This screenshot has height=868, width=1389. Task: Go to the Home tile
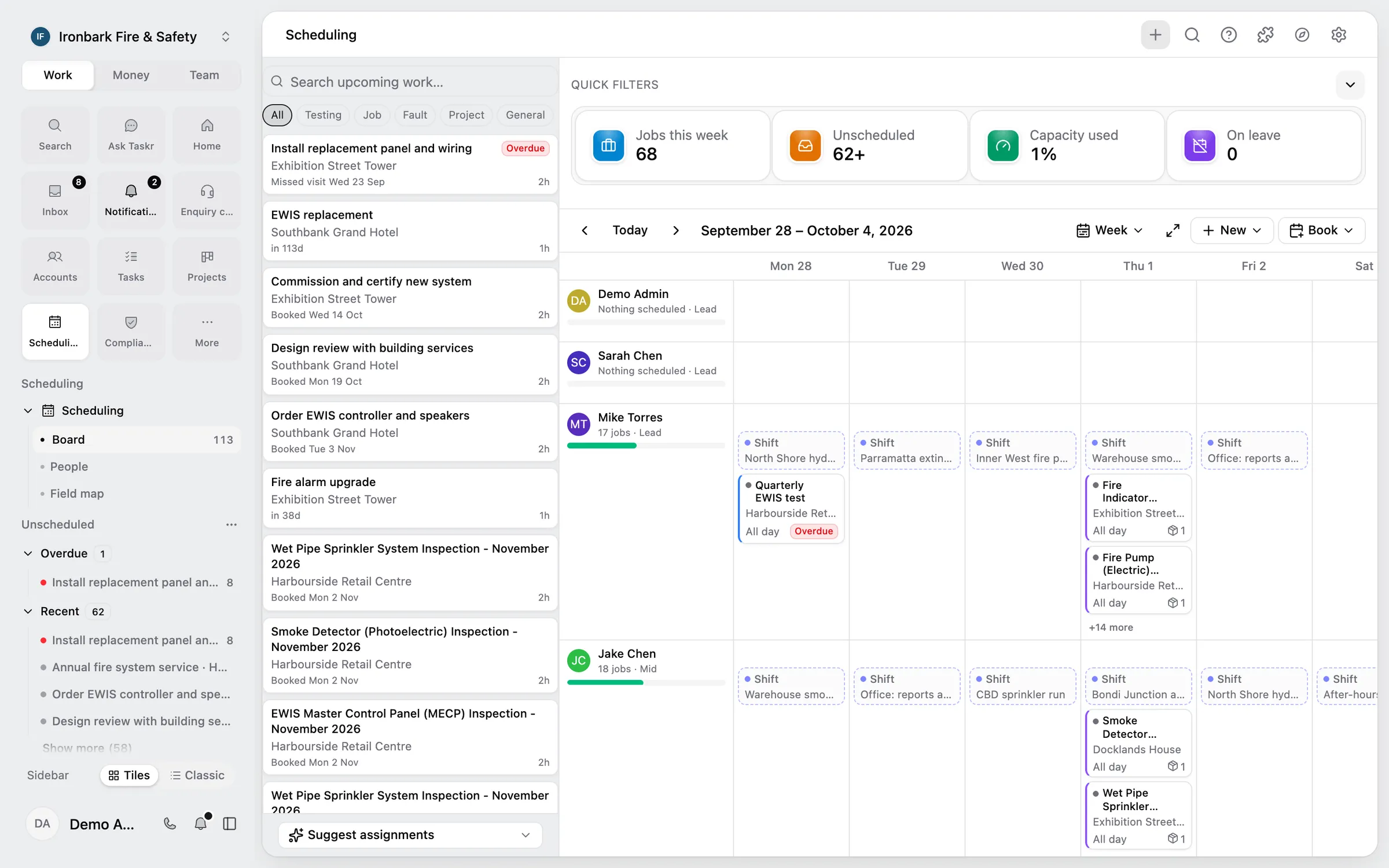[x=207, y=135]
